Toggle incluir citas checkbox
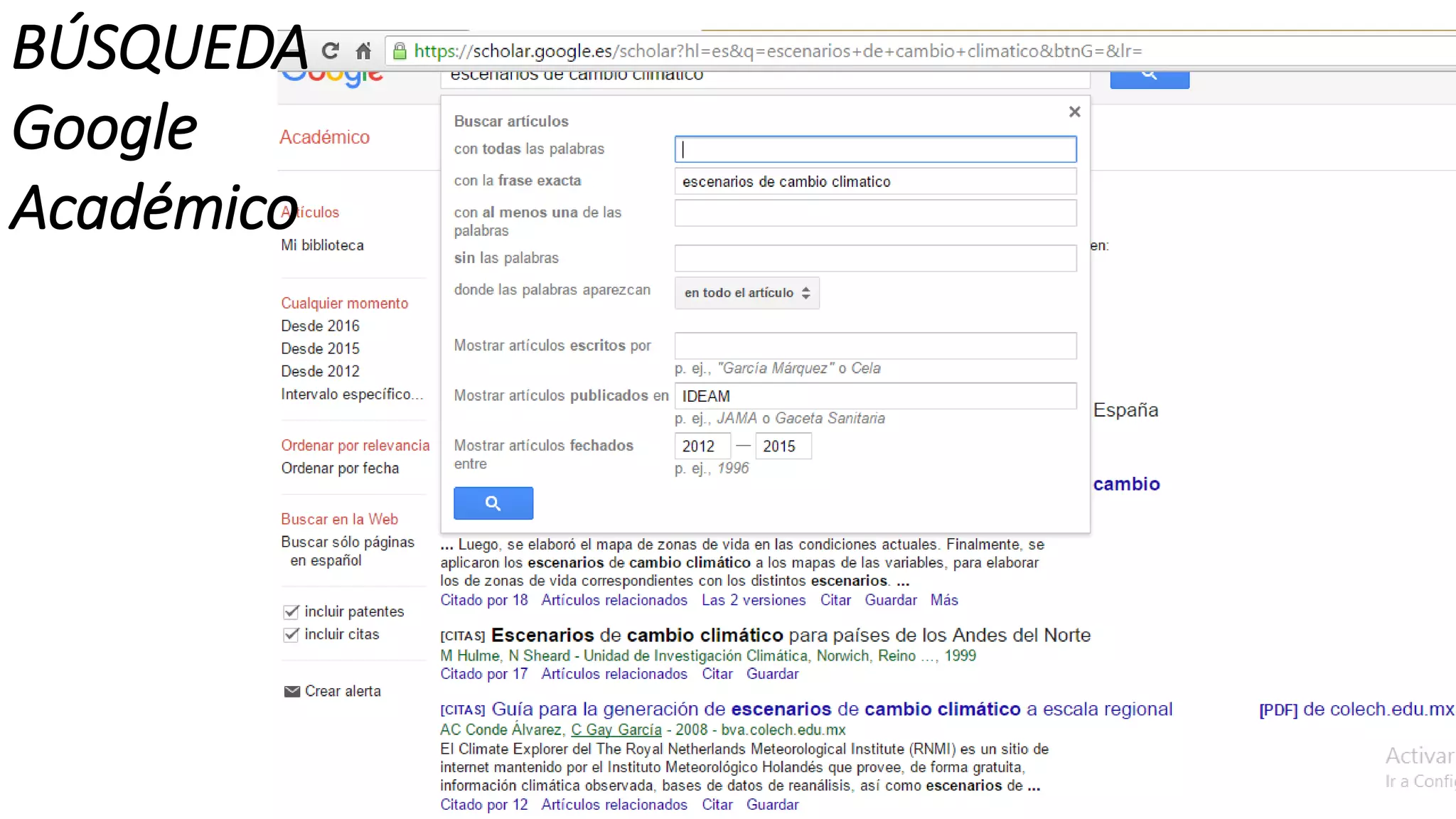Viewport: 1456px width, 819px height. tap(291, 634)
